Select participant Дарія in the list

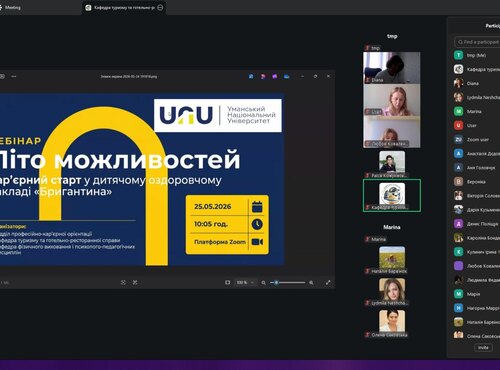click(x=477, y=210)
